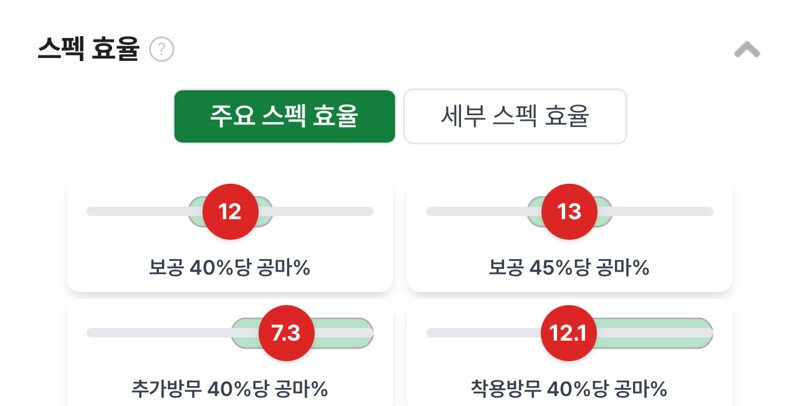Image resolution: width=800 pixels, height=406 pixels.
Task: Select the 보공 45%당 공마% label
Action: [x=569, y=267]
